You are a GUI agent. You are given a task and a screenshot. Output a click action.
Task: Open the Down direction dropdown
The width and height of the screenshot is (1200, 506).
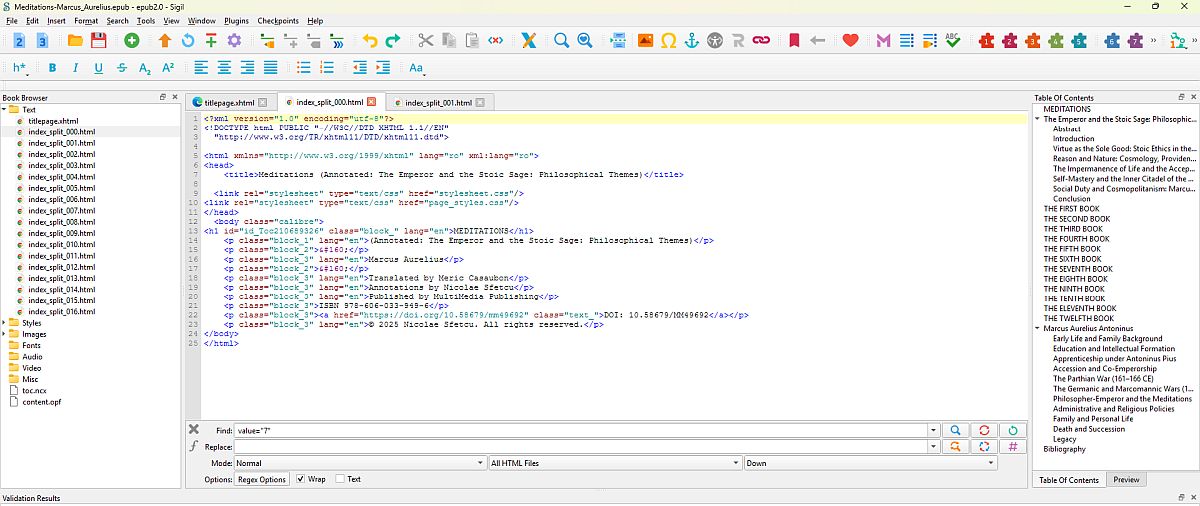tap(870, 463)
